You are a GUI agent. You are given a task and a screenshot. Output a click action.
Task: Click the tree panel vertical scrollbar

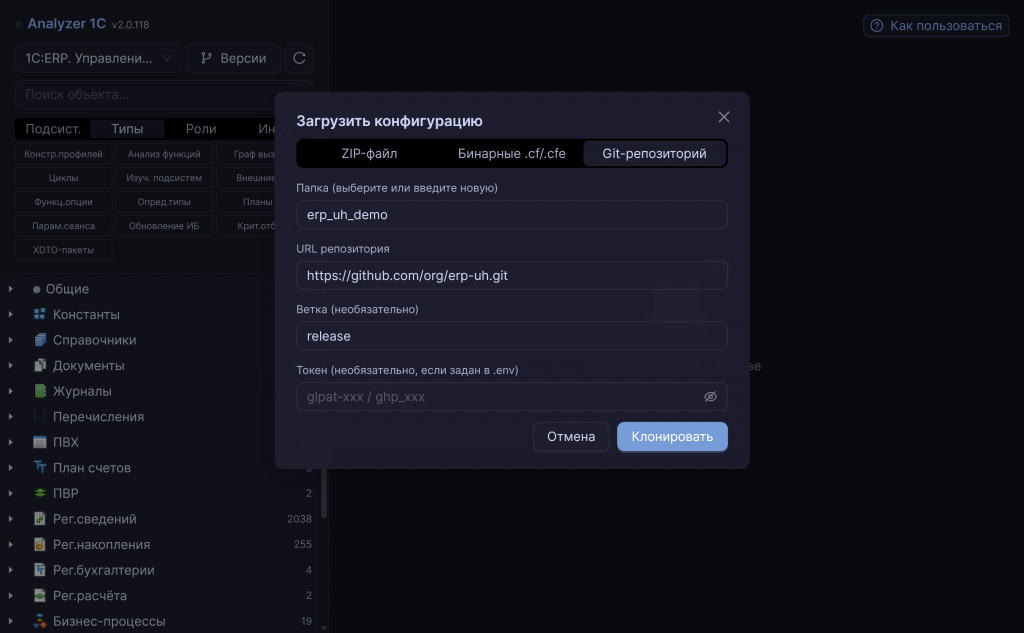click(324, 493)
